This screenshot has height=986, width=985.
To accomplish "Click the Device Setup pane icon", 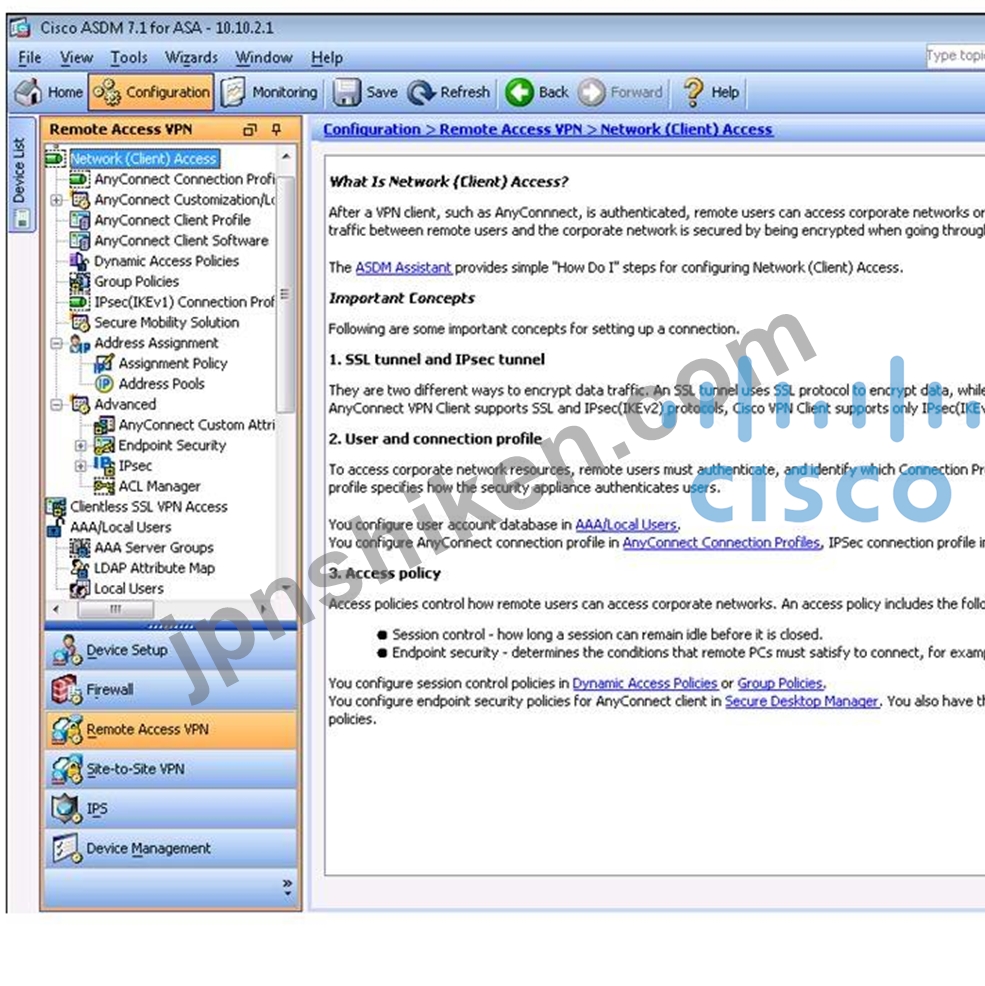I will (67, 650).
